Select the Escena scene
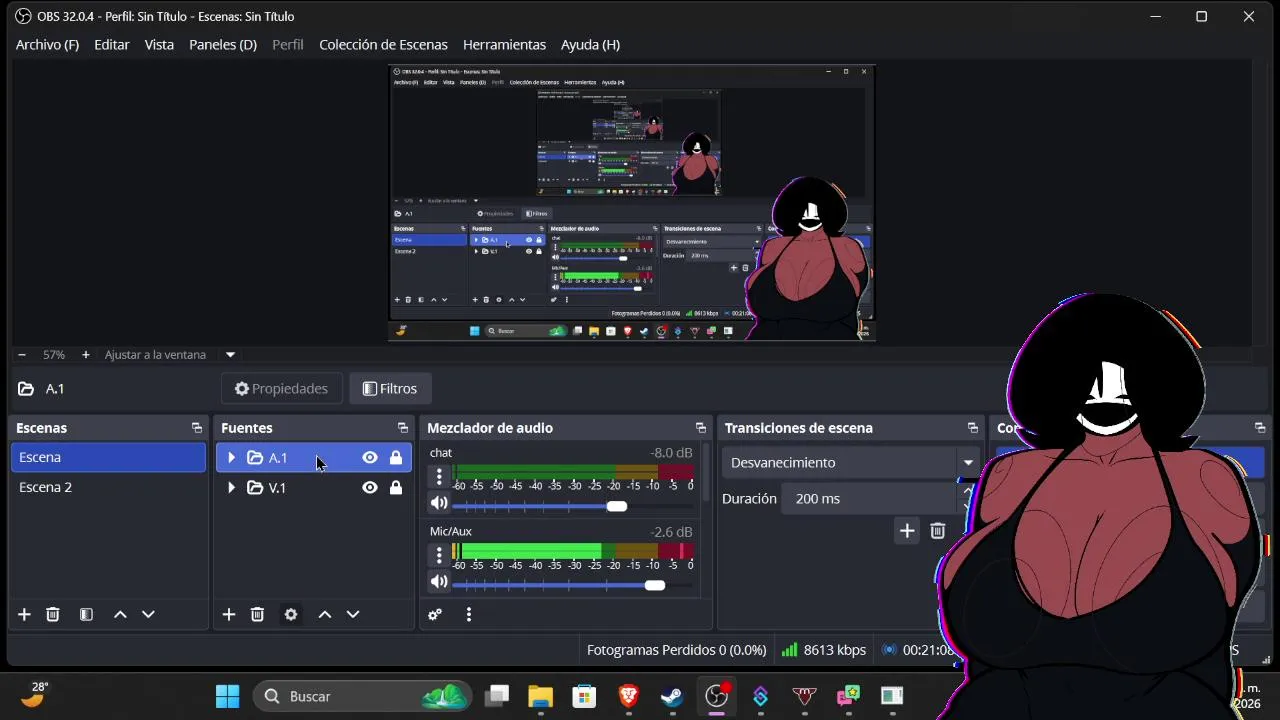This screenshot has width=1280, height=720. point(108,457)
